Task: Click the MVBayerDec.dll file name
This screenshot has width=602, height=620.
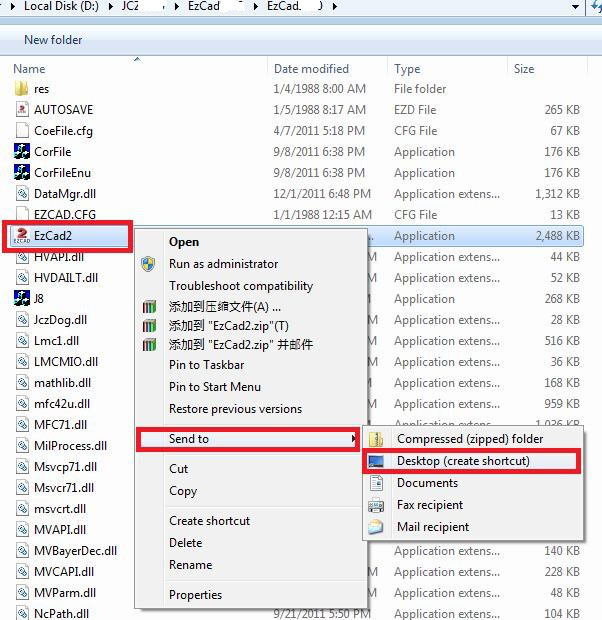Action: [76, 551]
